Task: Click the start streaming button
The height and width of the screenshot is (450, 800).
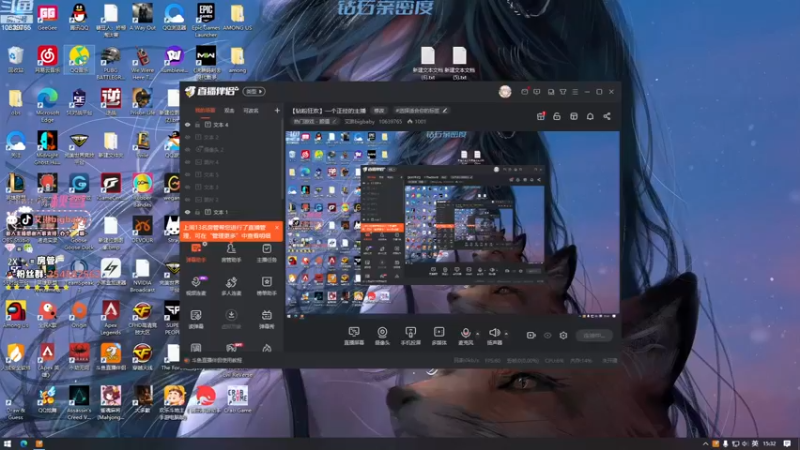Action: pyautogui.click(x=594, y=335)
